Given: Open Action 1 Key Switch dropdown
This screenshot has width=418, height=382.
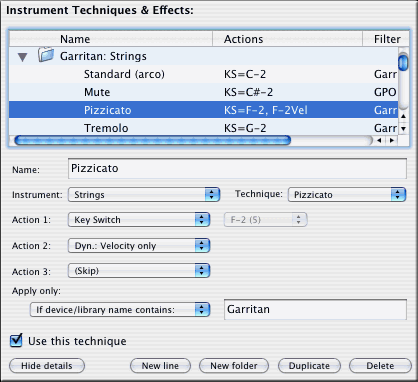Looking at the screenshot, I should pos(139,220).
